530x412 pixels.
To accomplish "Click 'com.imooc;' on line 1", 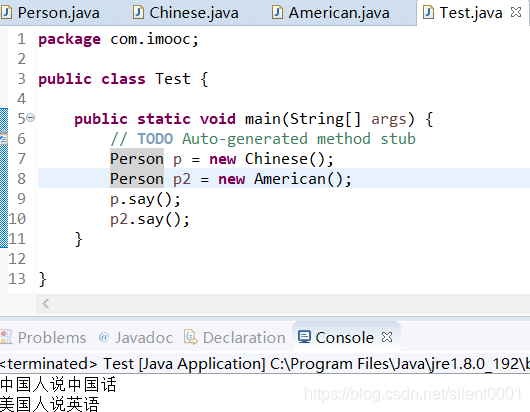I will (x=154, y=39).
